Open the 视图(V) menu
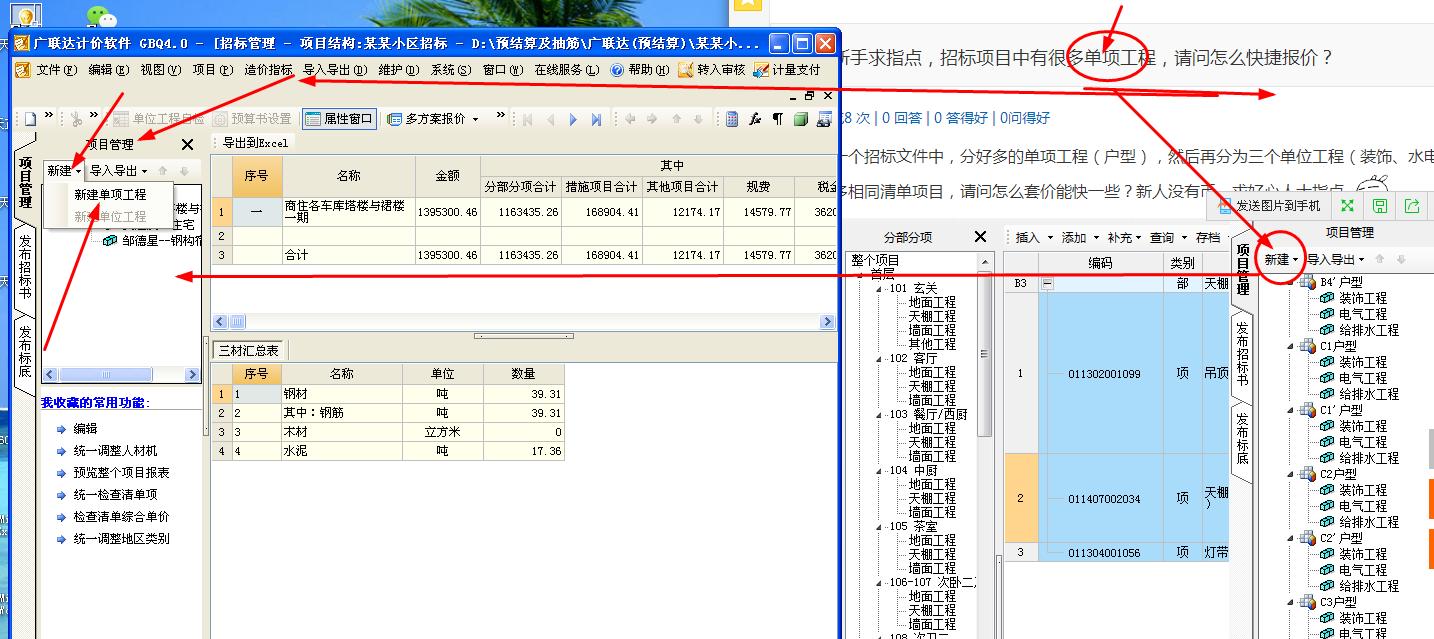Image resolution: width=1434 pixels, height=639 pixels. tap(161, 70)
